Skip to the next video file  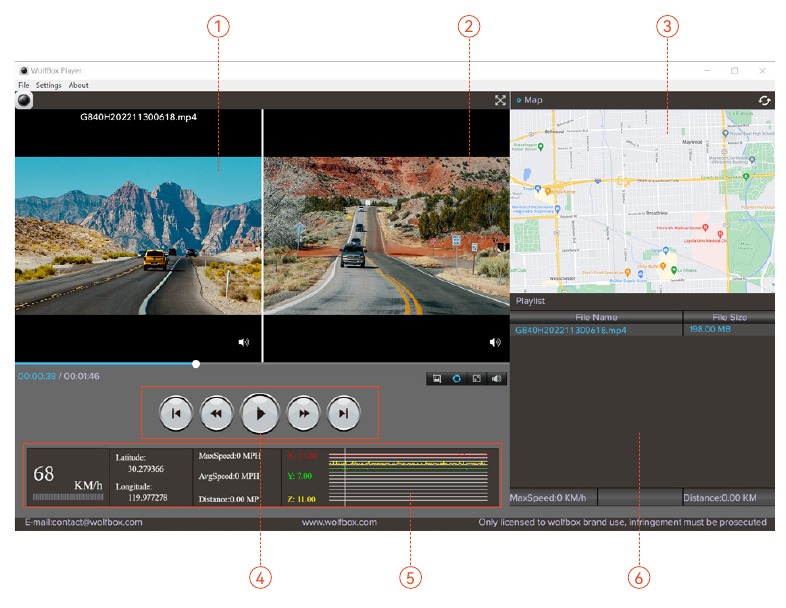tap(343, 412)
